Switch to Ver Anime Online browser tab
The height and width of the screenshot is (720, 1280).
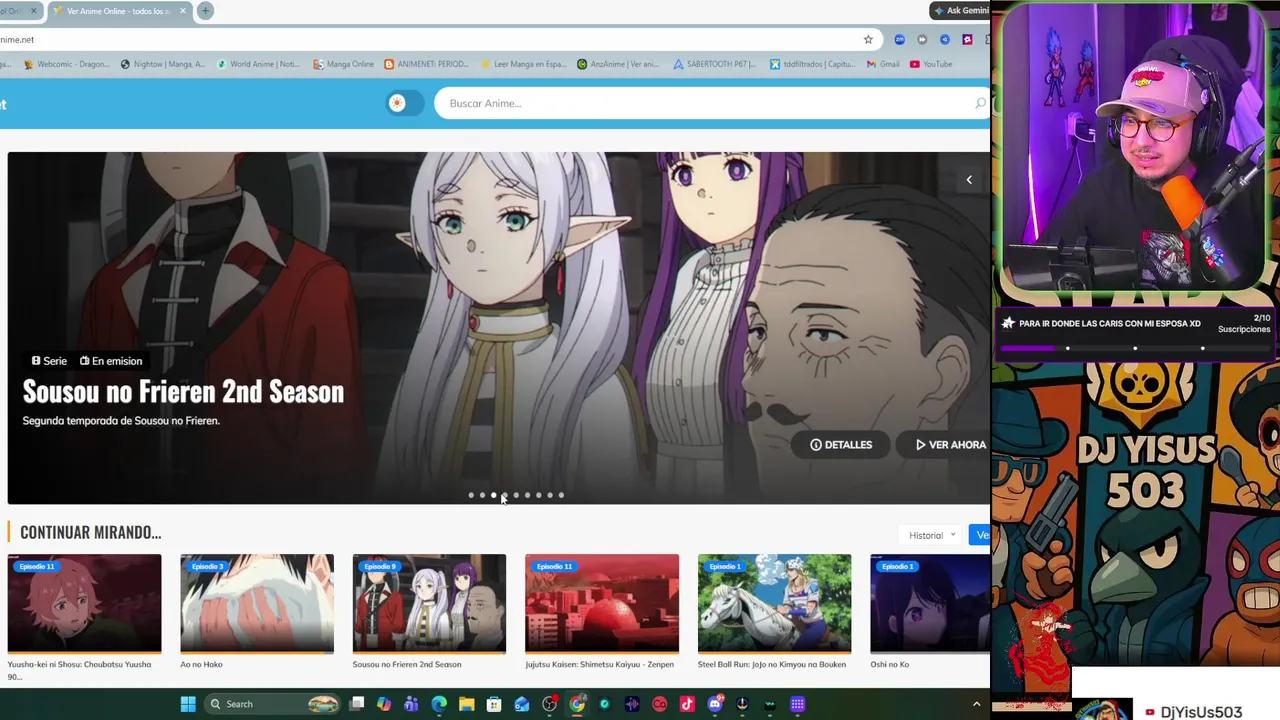pos(118,11)
